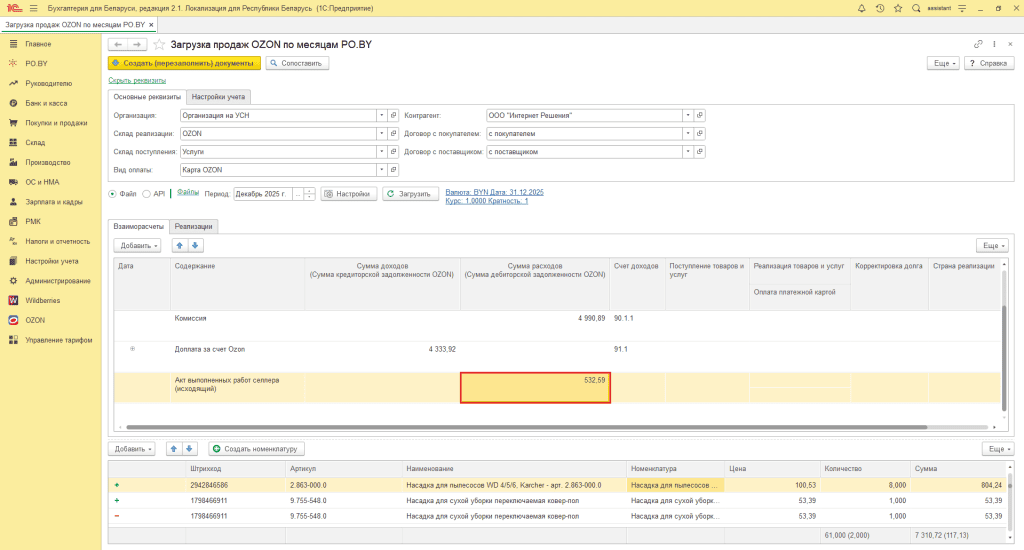Open Организация field linked item icon
The image size is (1024, 550).
393,115
